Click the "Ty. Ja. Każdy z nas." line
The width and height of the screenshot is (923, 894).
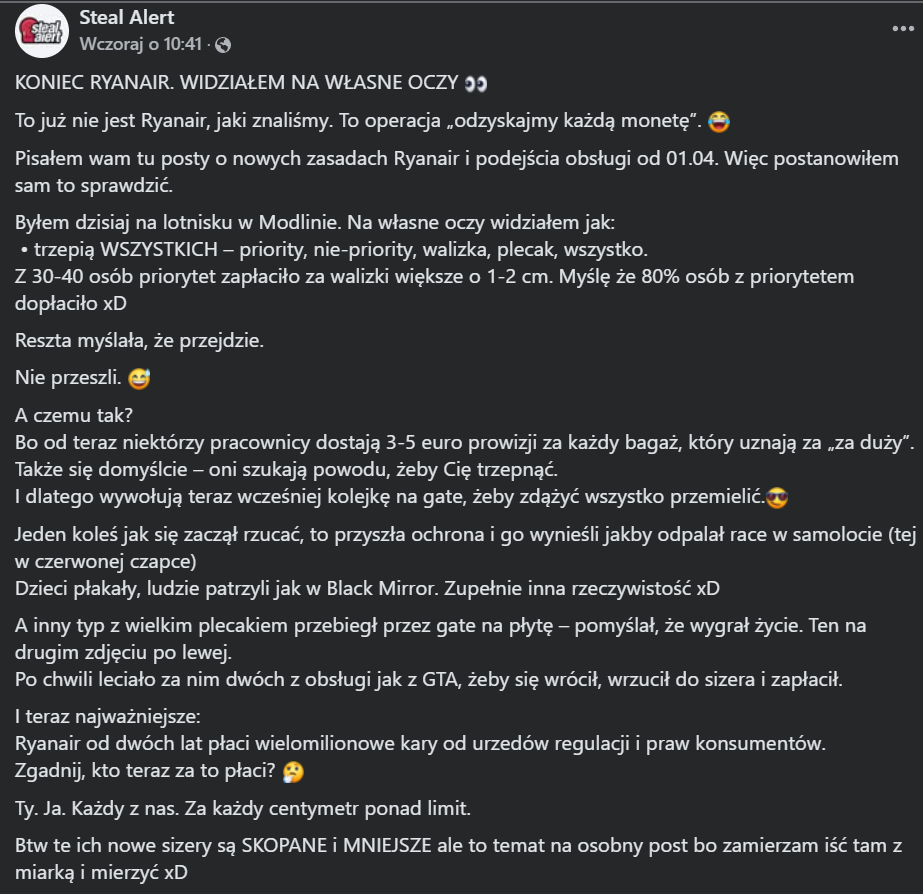tap(243, 809)
